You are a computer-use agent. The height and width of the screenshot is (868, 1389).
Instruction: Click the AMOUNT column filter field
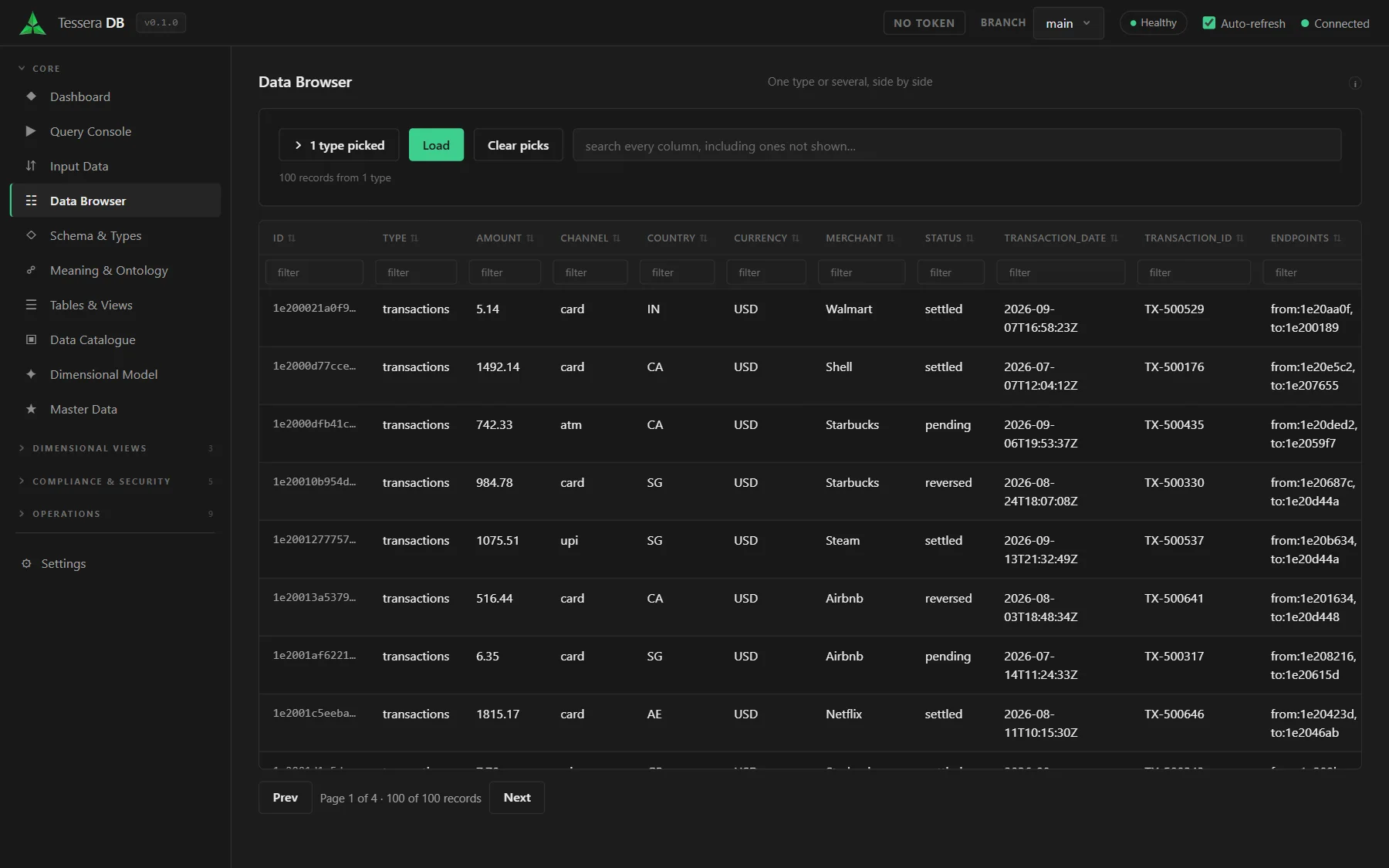[505, 272]
